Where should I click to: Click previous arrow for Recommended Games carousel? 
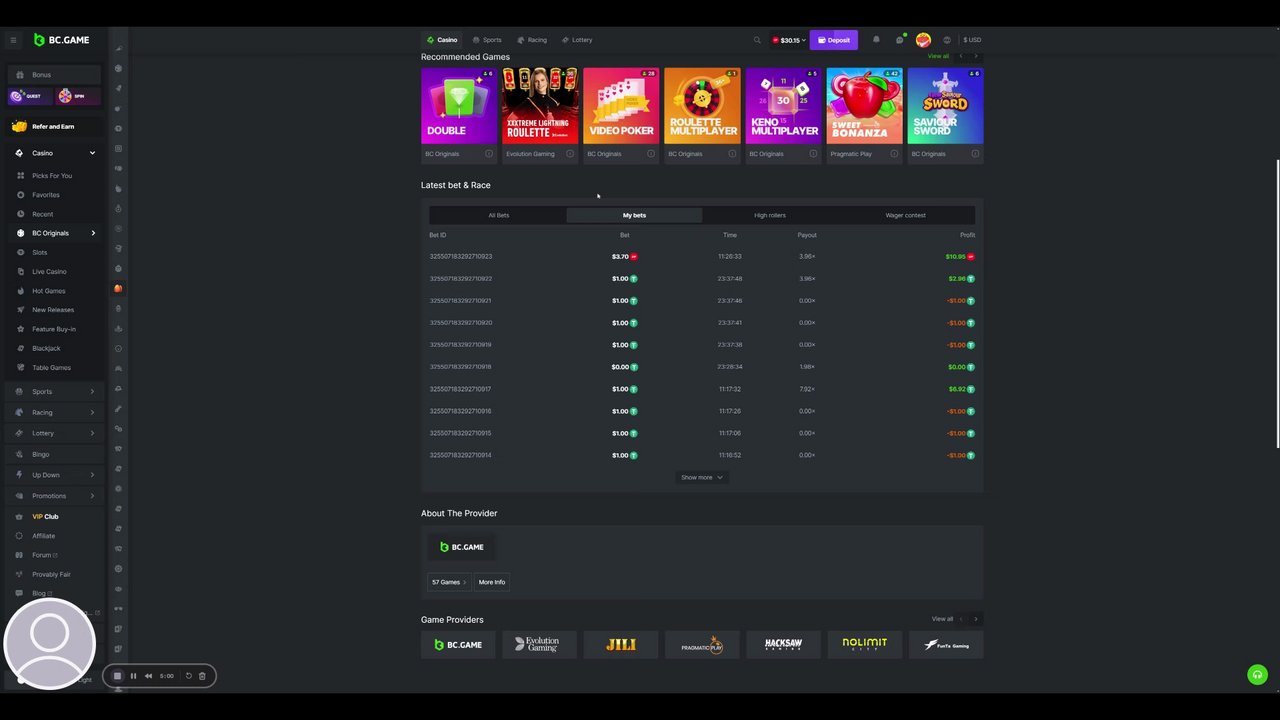(x=961, y=56)
